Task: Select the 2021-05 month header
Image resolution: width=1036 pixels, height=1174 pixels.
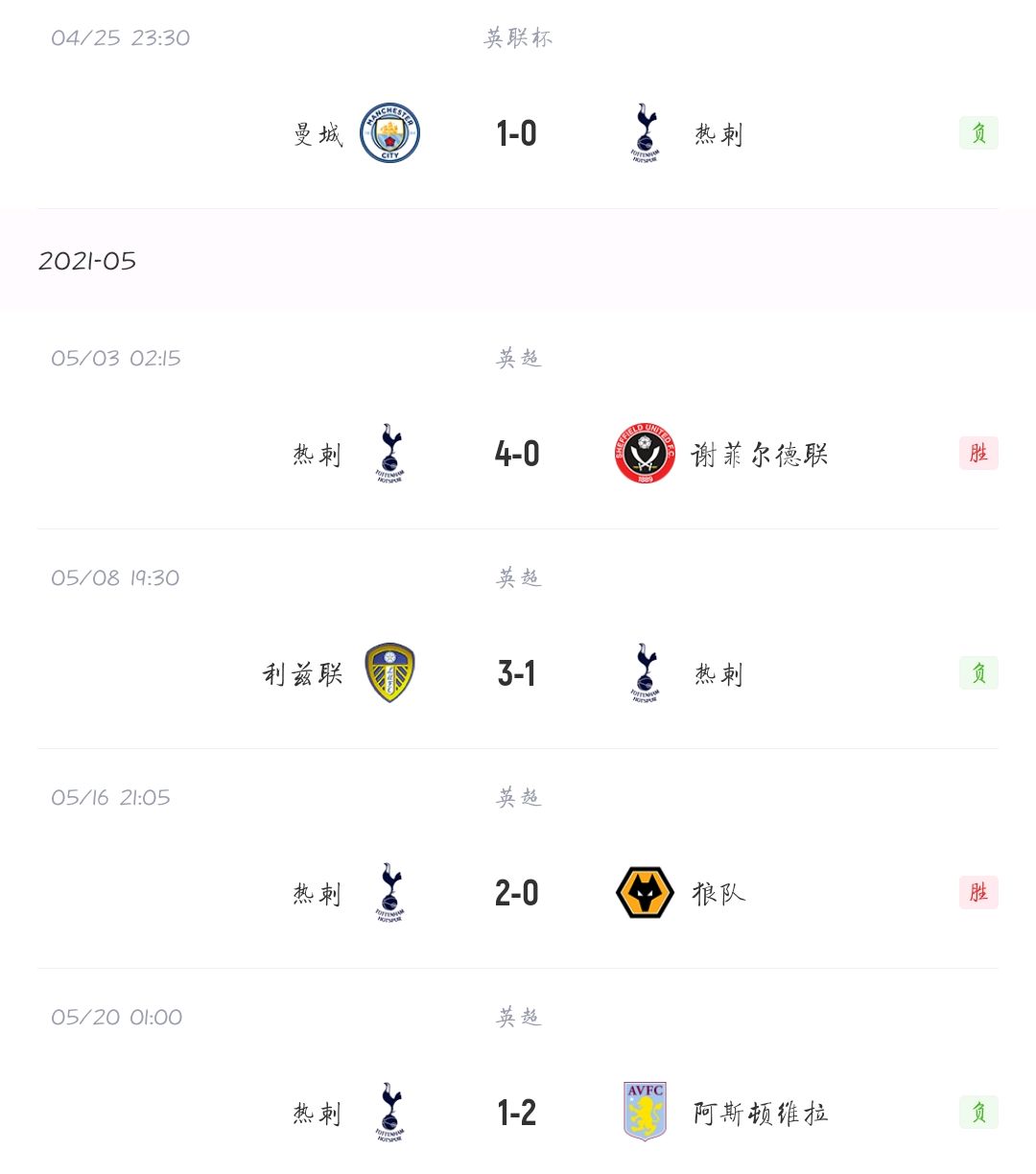Action: [x=87, y=261]
